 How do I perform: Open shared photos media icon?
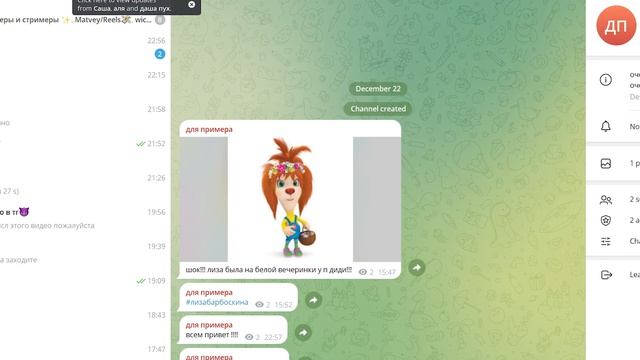point(606,164)
